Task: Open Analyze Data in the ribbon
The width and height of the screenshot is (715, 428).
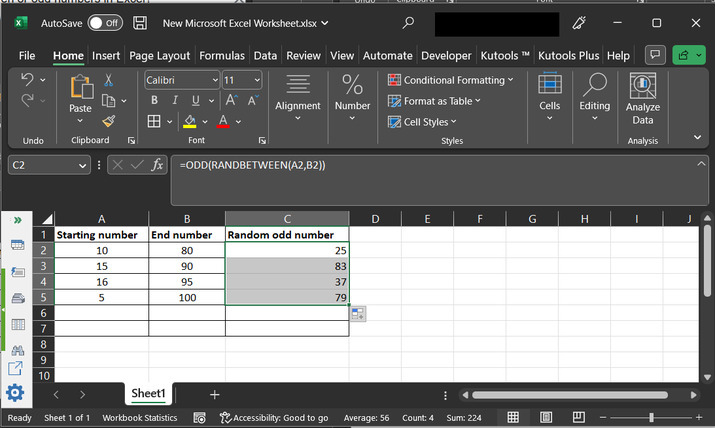Action: (x=642, y=99)
